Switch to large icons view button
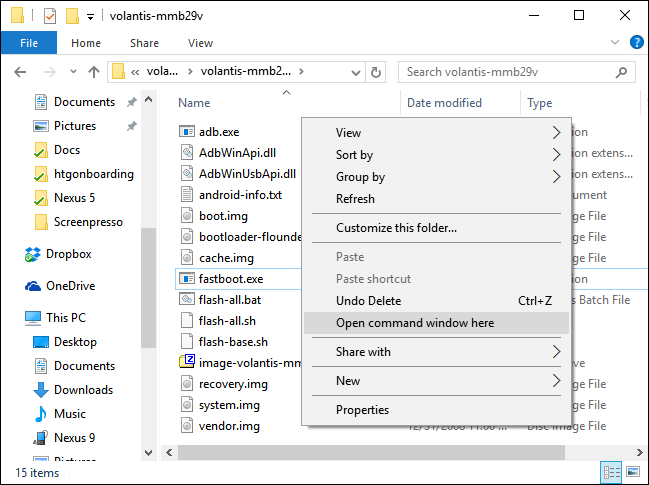 click(x=630, y=471)
